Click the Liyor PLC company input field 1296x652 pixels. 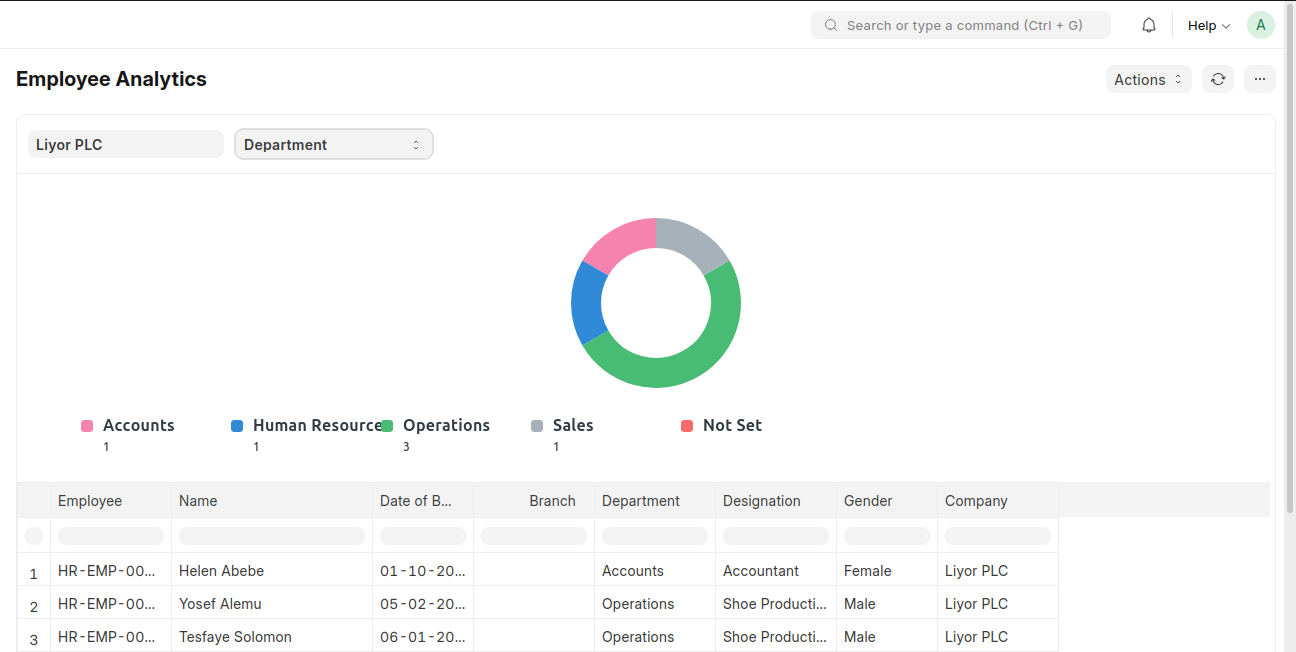[126, 144]
